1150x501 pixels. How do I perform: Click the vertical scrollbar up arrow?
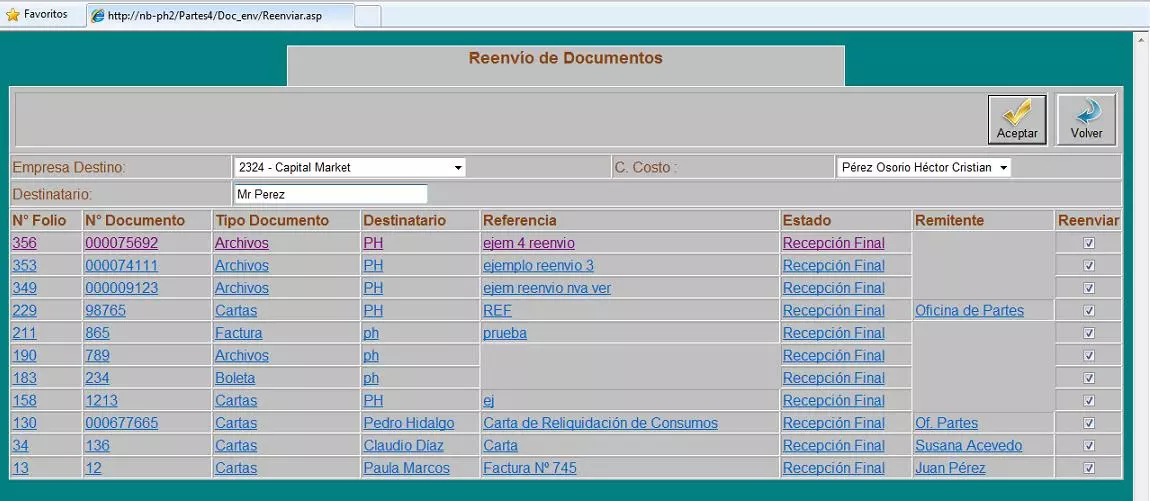(x=1141, y=39)
